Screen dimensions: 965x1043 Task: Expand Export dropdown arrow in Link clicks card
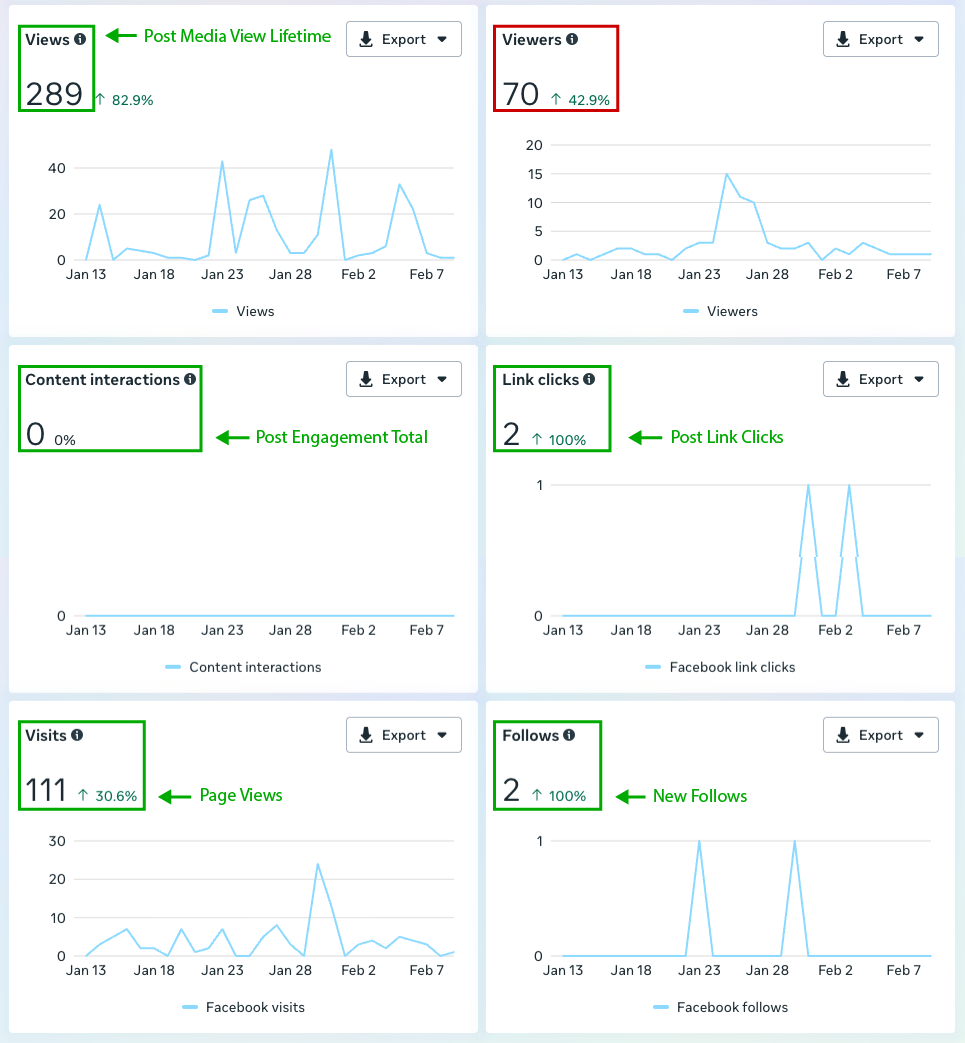(x=919, y=379)
